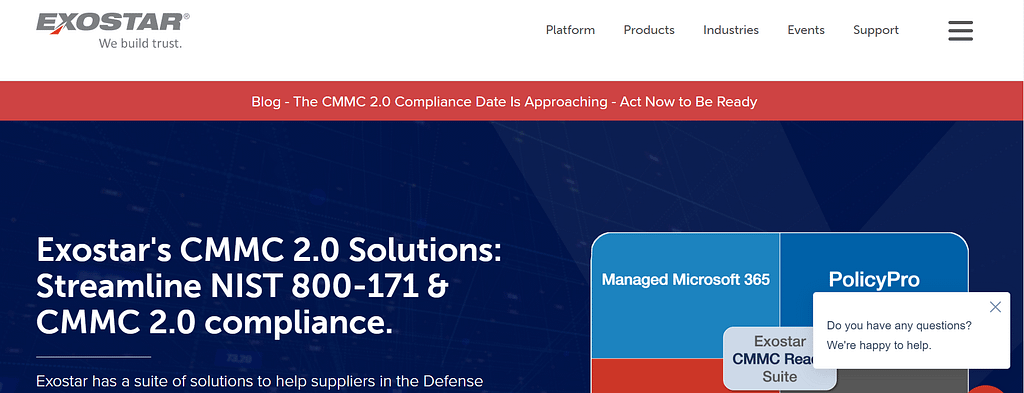Click the "We build trust." tagline
This screenshot has width=1024, height=393.
tap(140, 44)
